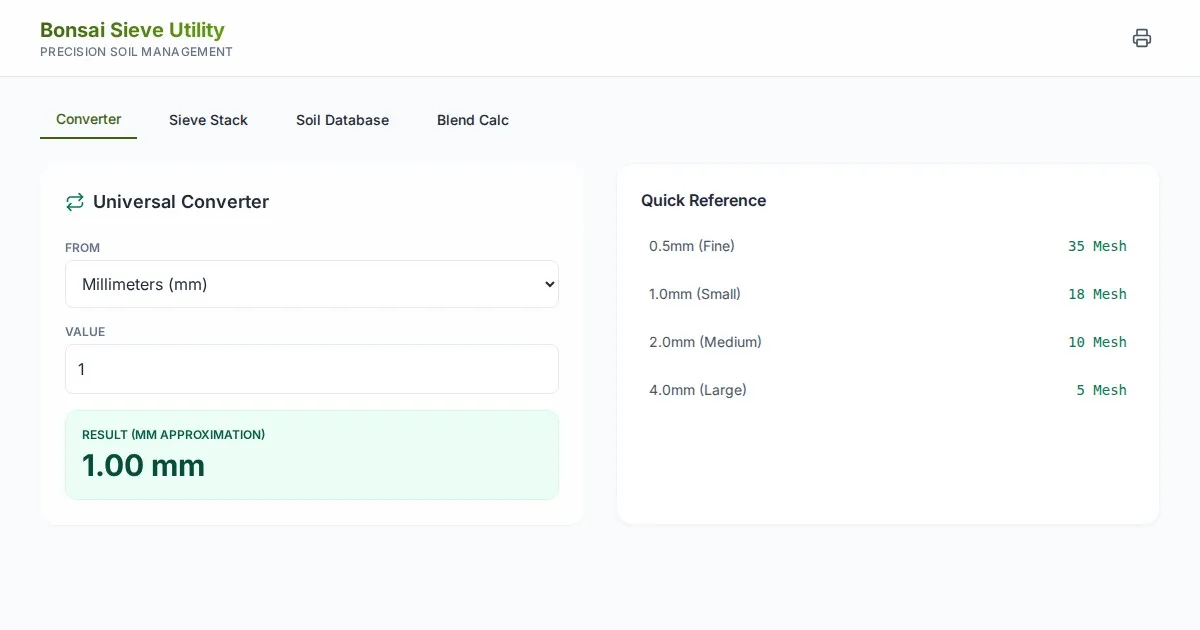Expand the From unit dropdown
Image resolution: width=1200 pixels, height=630 pixels.
pos(311,284)
